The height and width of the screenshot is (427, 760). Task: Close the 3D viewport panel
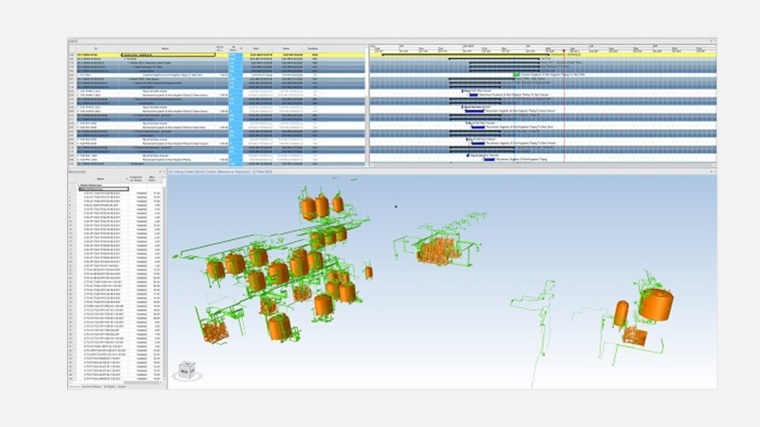715,172
